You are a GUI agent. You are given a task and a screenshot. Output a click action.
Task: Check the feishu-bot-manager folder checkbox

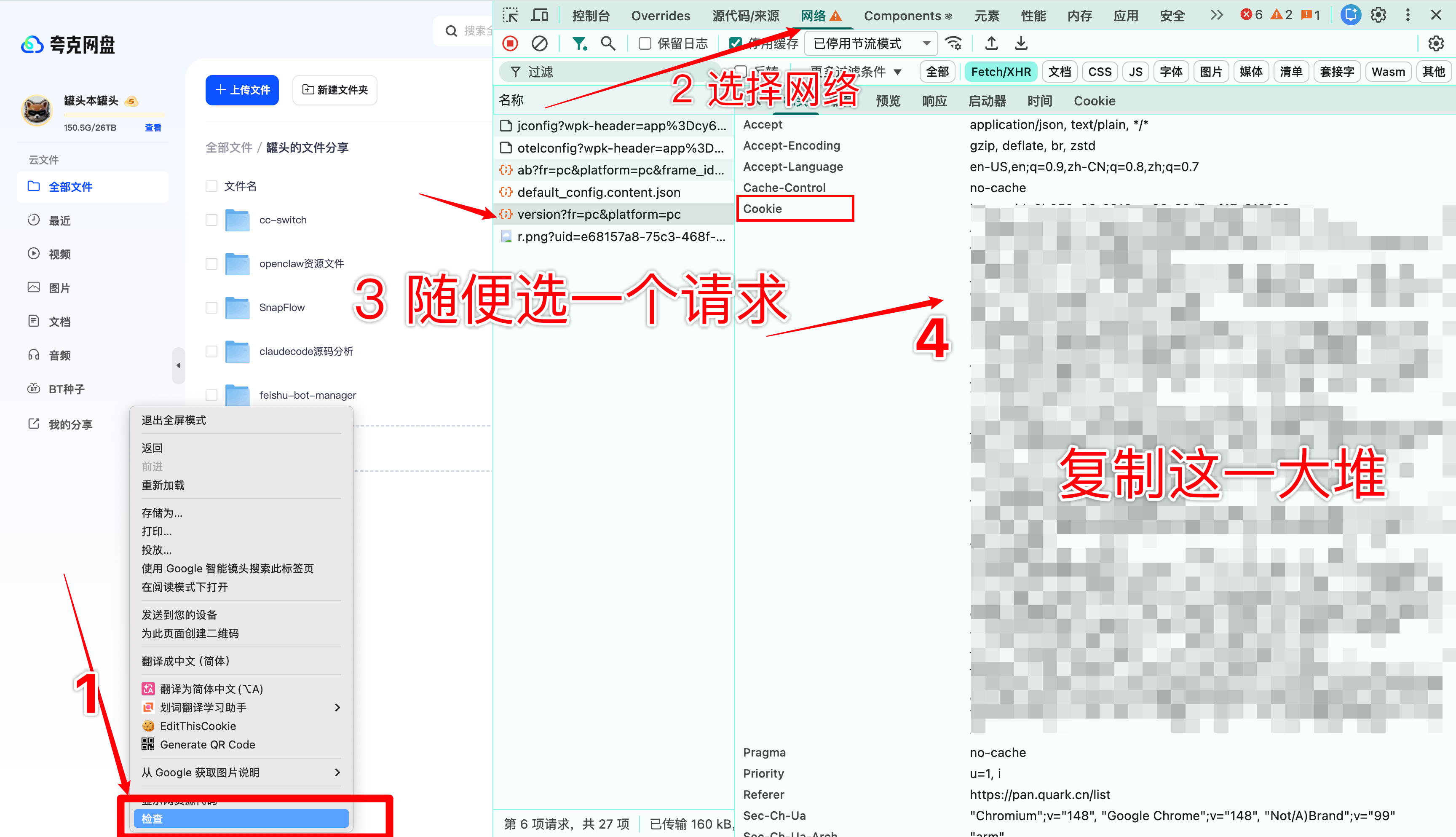click(x=211, y=395)
